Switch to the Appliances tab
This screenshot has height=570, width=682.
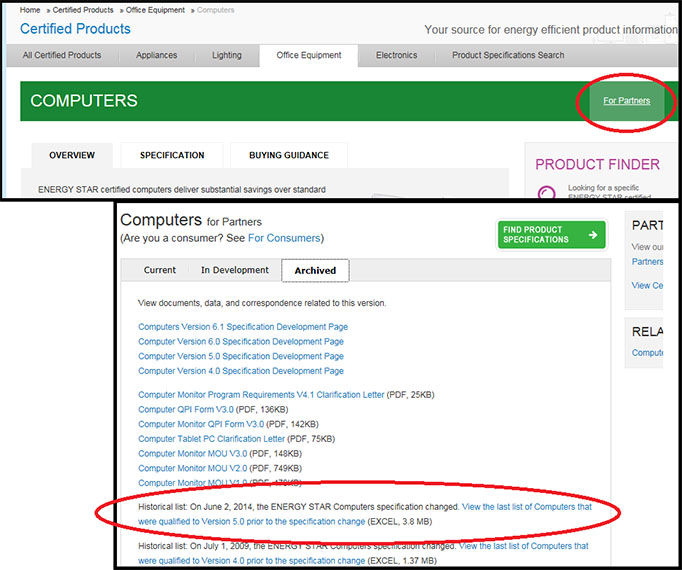point(157,55)
